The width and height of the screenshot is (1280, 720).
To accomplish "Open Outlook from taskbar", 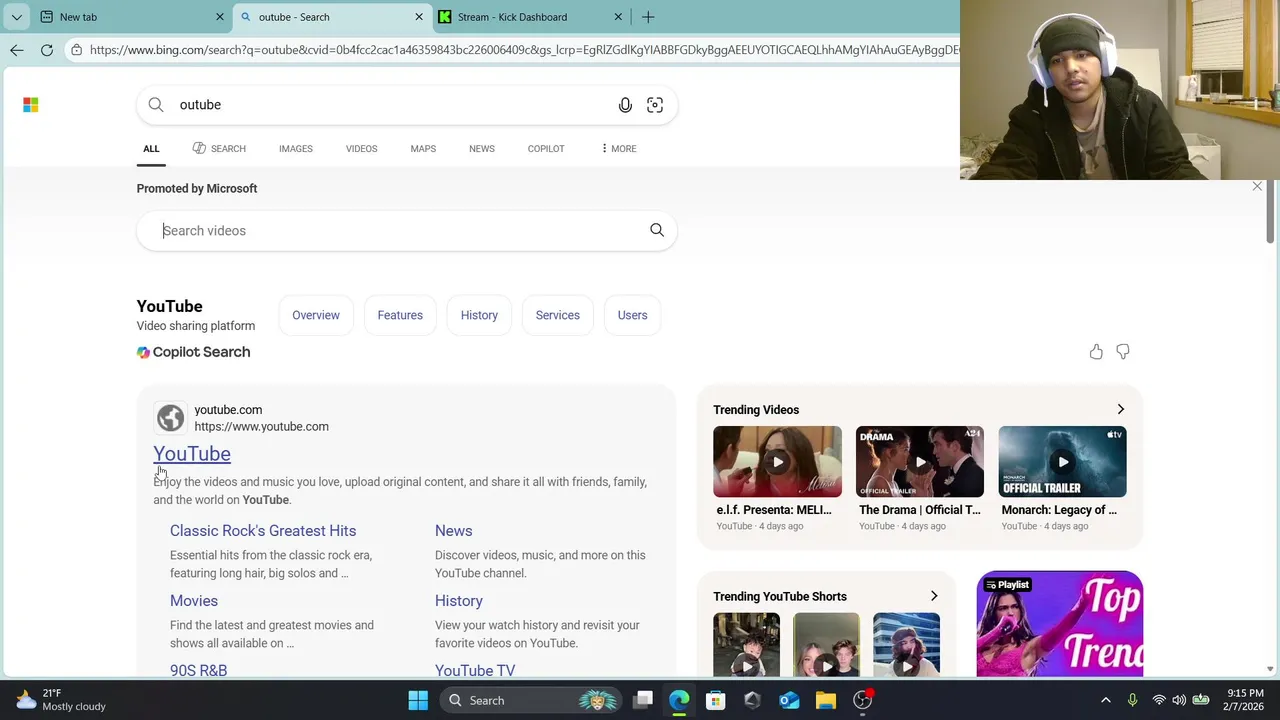I will (x=789, y=701).
